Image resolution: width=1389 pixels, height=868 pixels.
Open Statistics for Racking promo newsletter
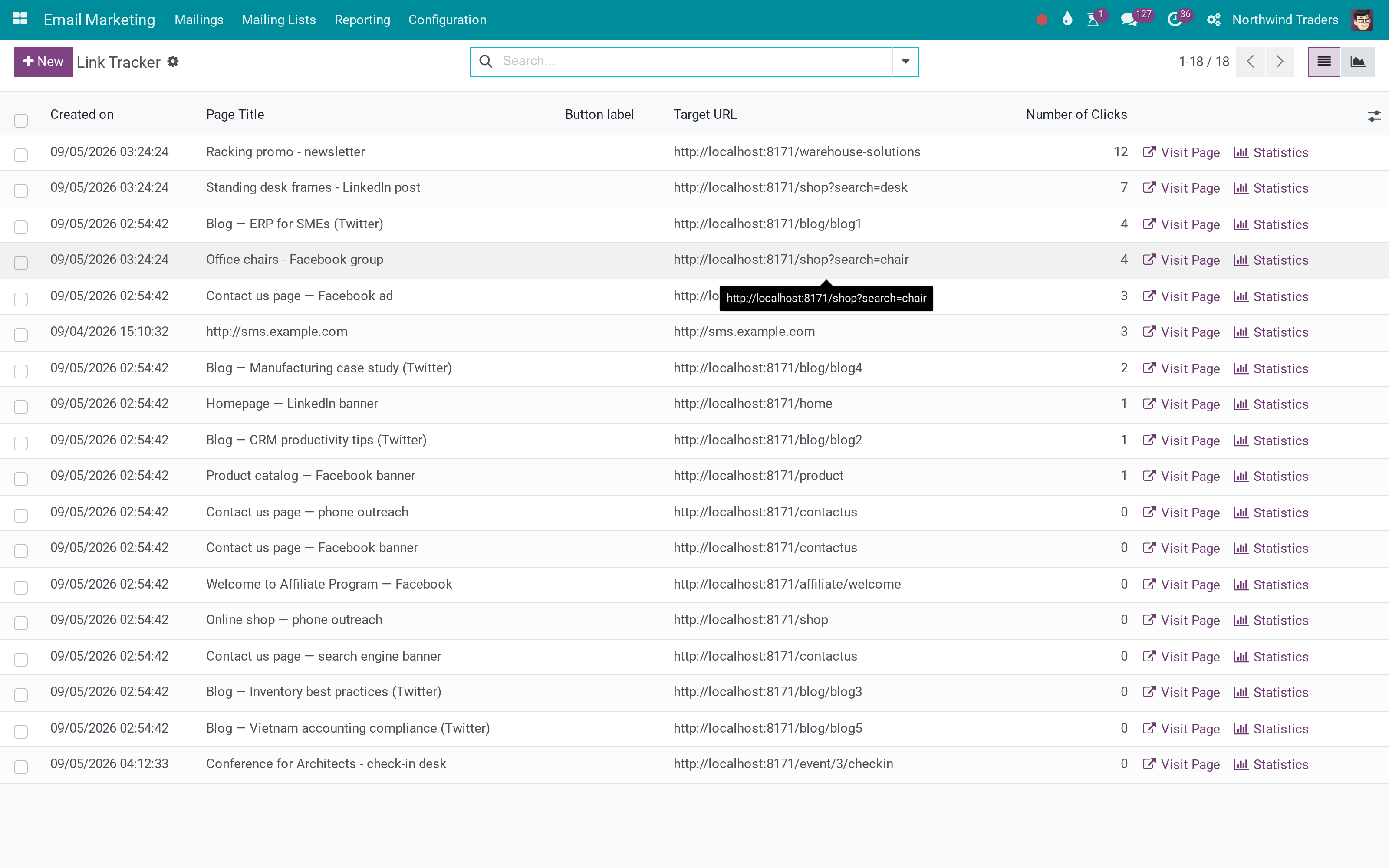point(1271,153)
